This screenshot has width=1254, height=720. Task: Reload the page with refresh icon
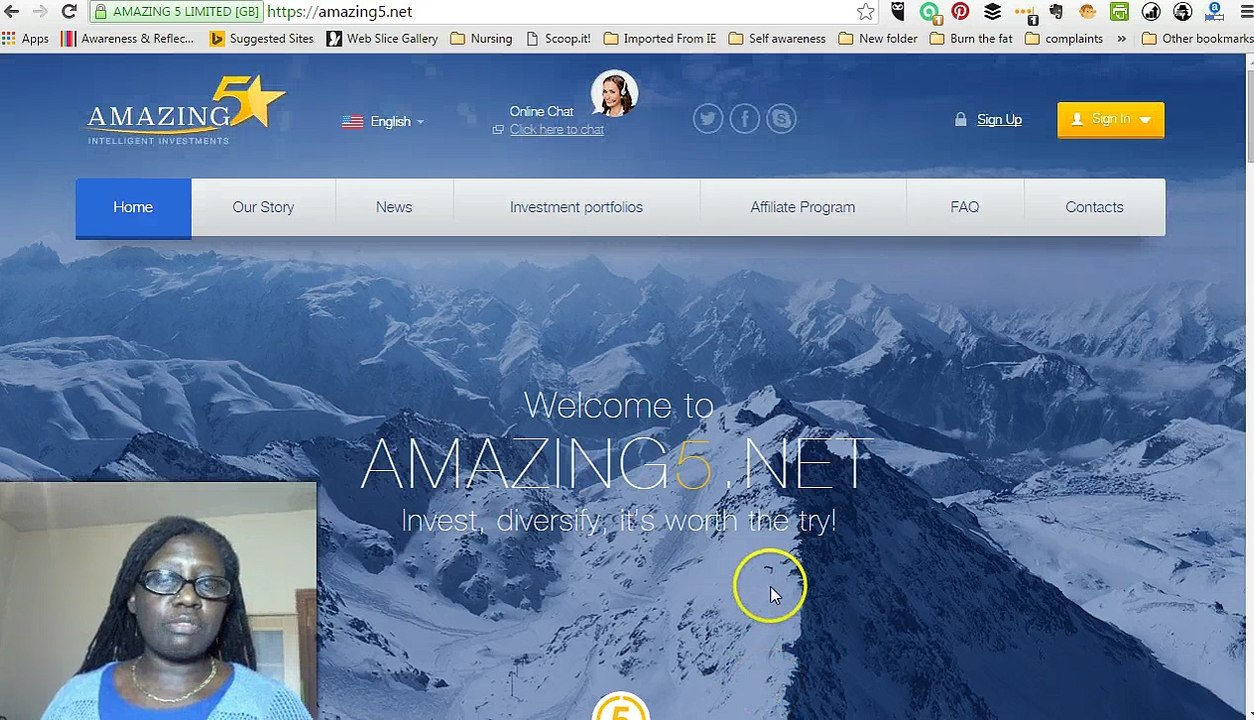point(69,12)
